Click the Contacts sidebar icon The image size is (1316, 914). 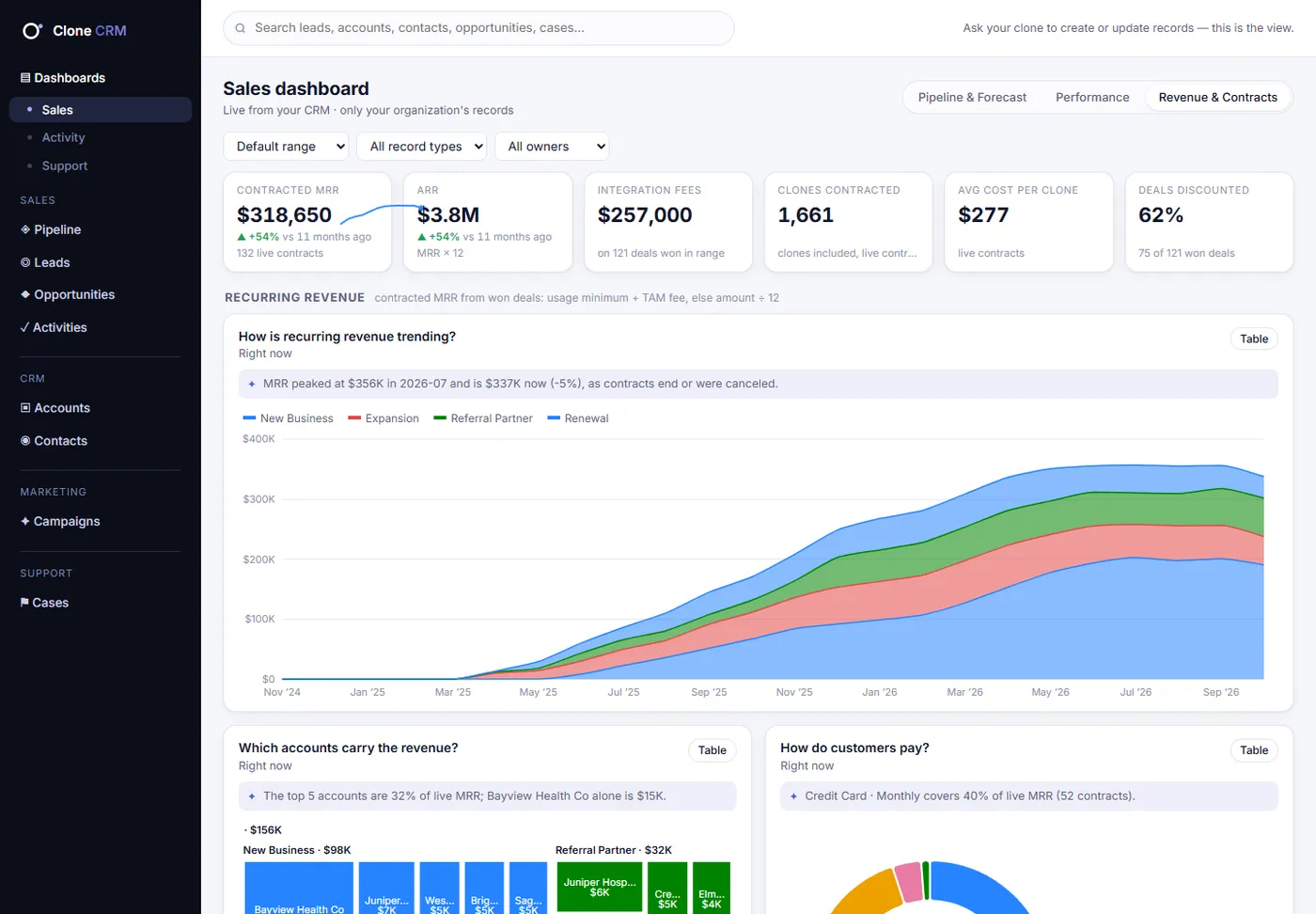25,441
